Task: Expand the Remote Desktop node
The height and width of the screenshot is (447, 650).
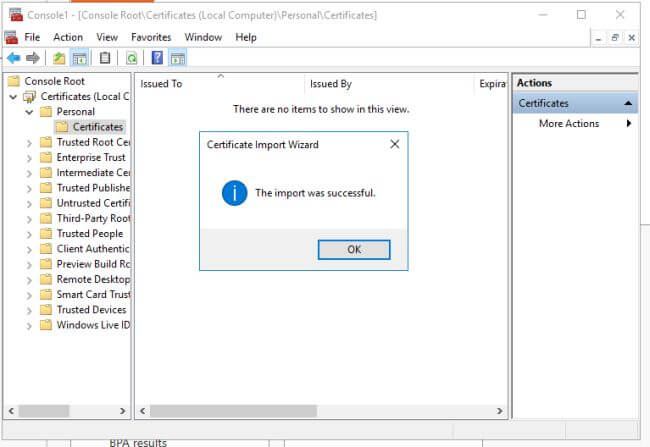Action: tap(29, 280)
